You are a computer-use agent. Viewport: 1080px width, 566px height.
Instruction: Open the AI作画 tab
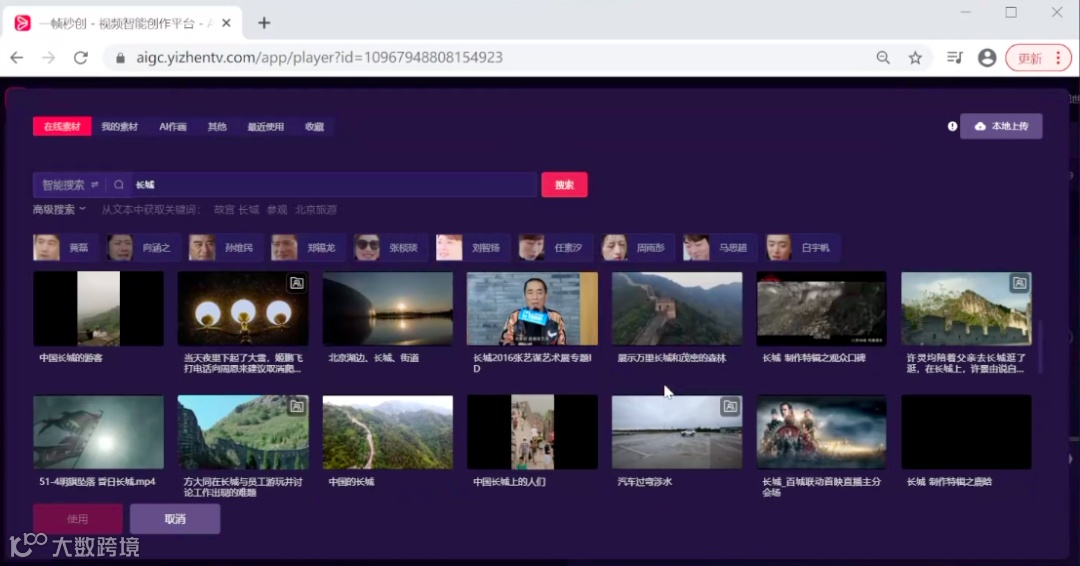click(x=173, y=127)
